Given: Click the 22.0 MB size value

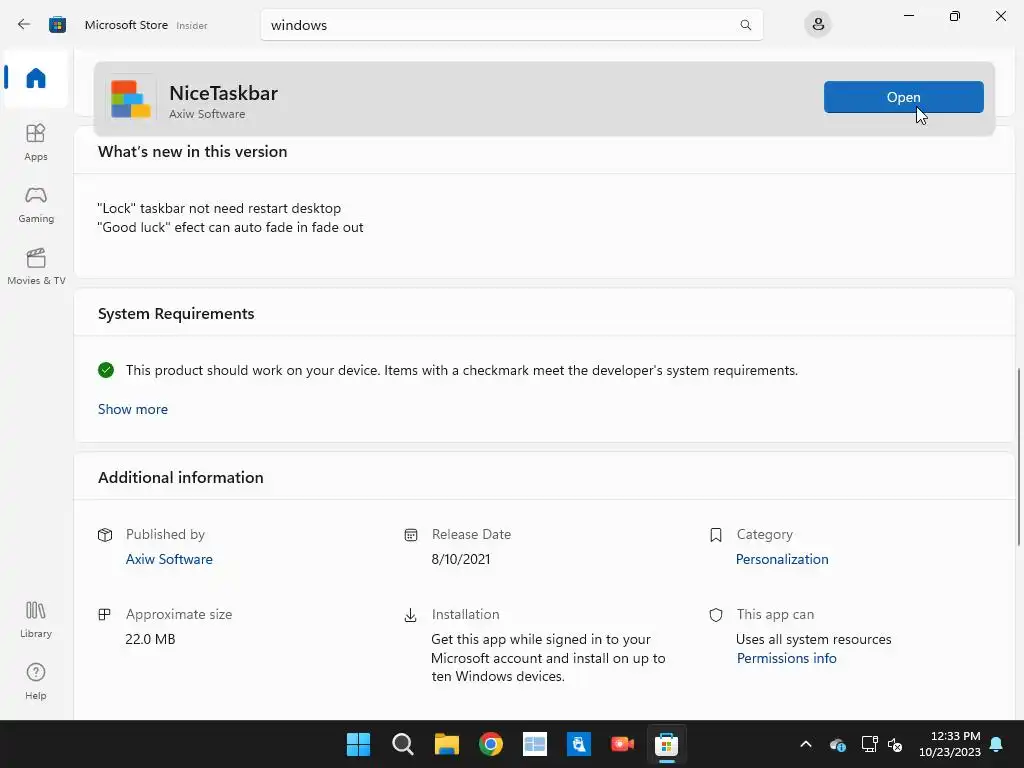Looking at the screenshot, I should click(x=150, y=639).
